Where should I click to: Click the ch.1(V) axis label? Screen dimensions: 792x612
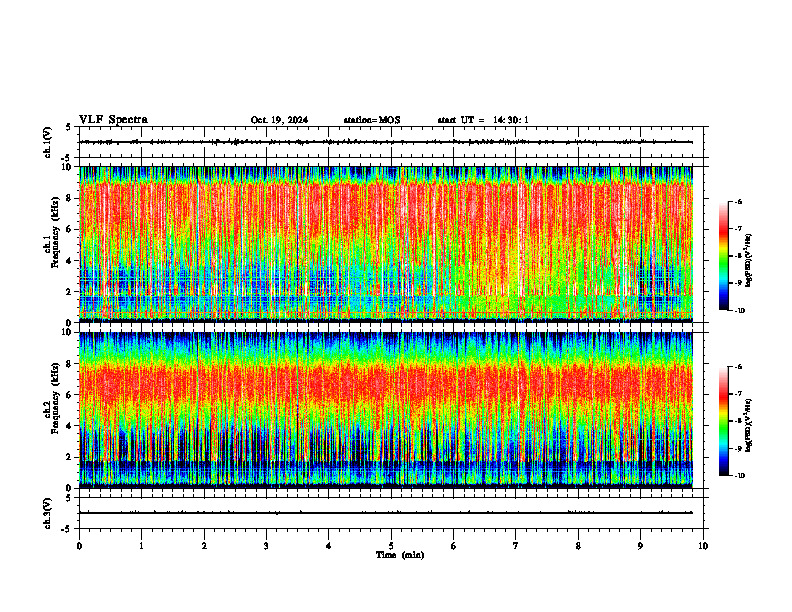point(48,142)
